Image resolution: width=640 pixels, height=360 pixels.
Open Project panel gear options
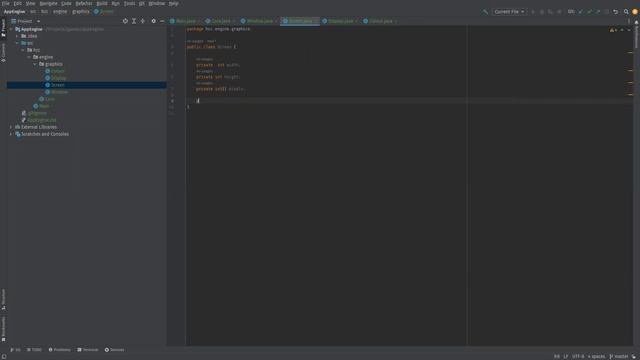[153, 21]
